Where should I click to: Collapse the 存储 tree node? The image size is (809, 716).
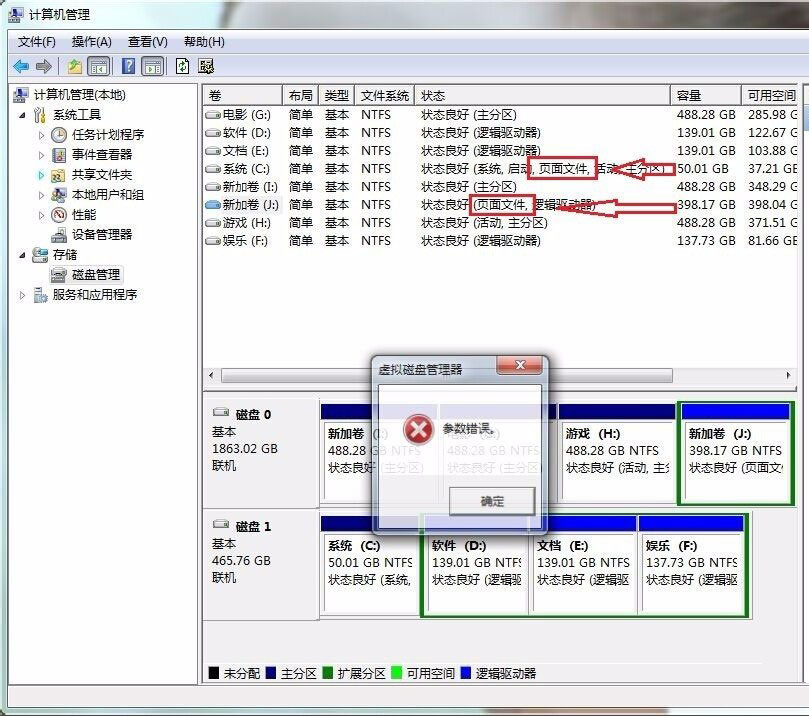tap(22, 255)
